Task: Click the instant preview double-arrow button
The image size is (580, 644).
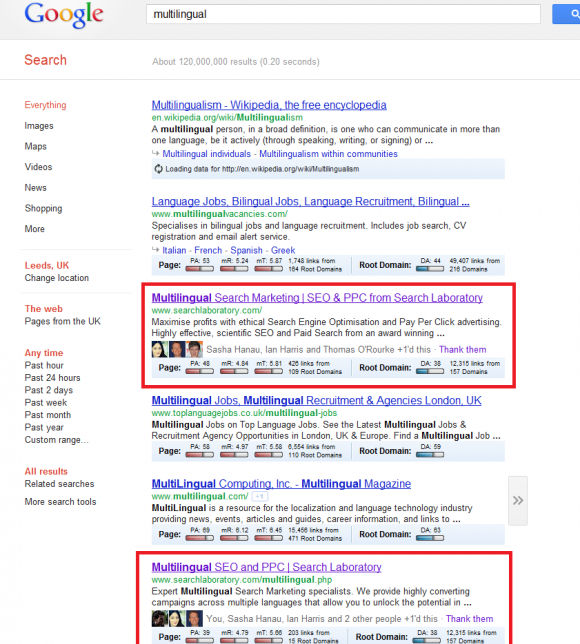Action: [518, 501]
